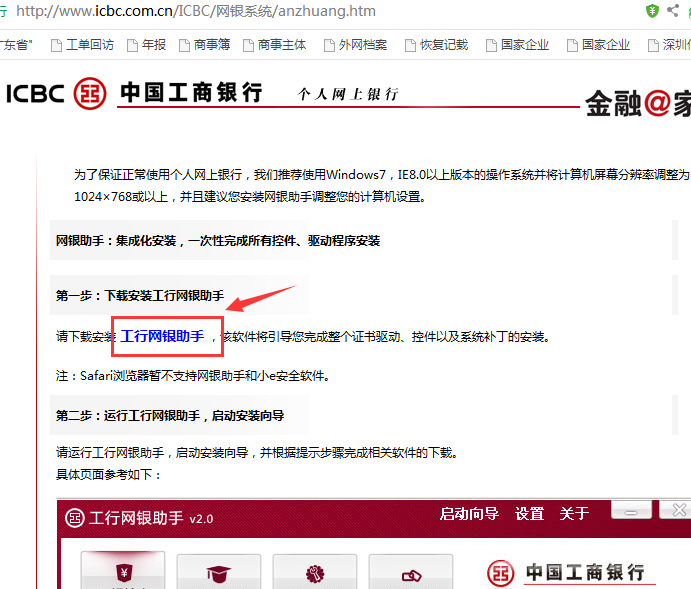Click the 工行网银助手 download link

click(x=163, y=337)
